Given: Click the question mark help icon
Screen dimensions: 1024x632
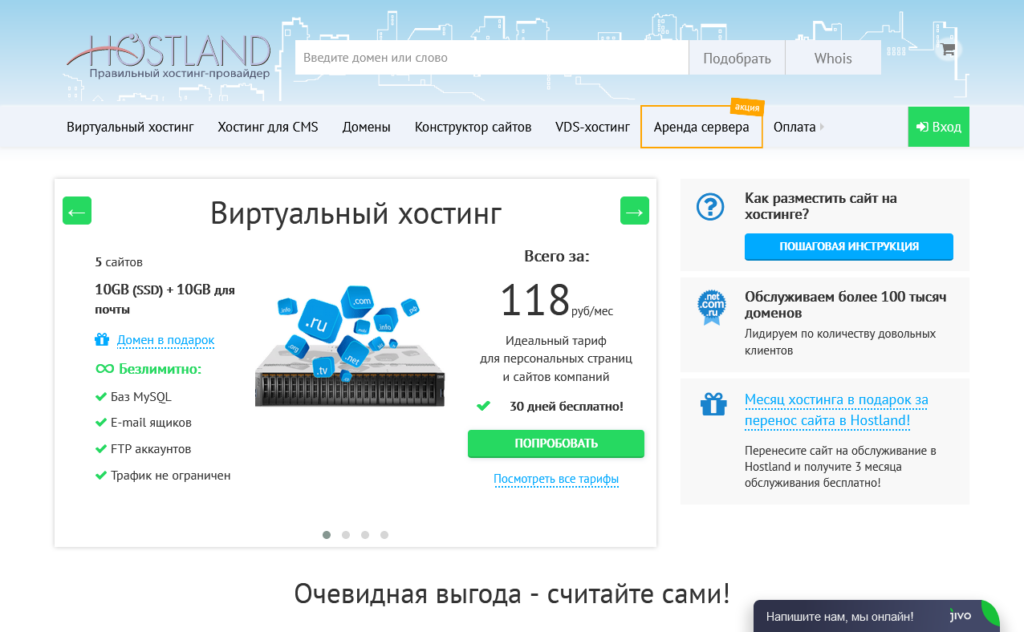Looking at the screenshot, I should pos(710,207).
